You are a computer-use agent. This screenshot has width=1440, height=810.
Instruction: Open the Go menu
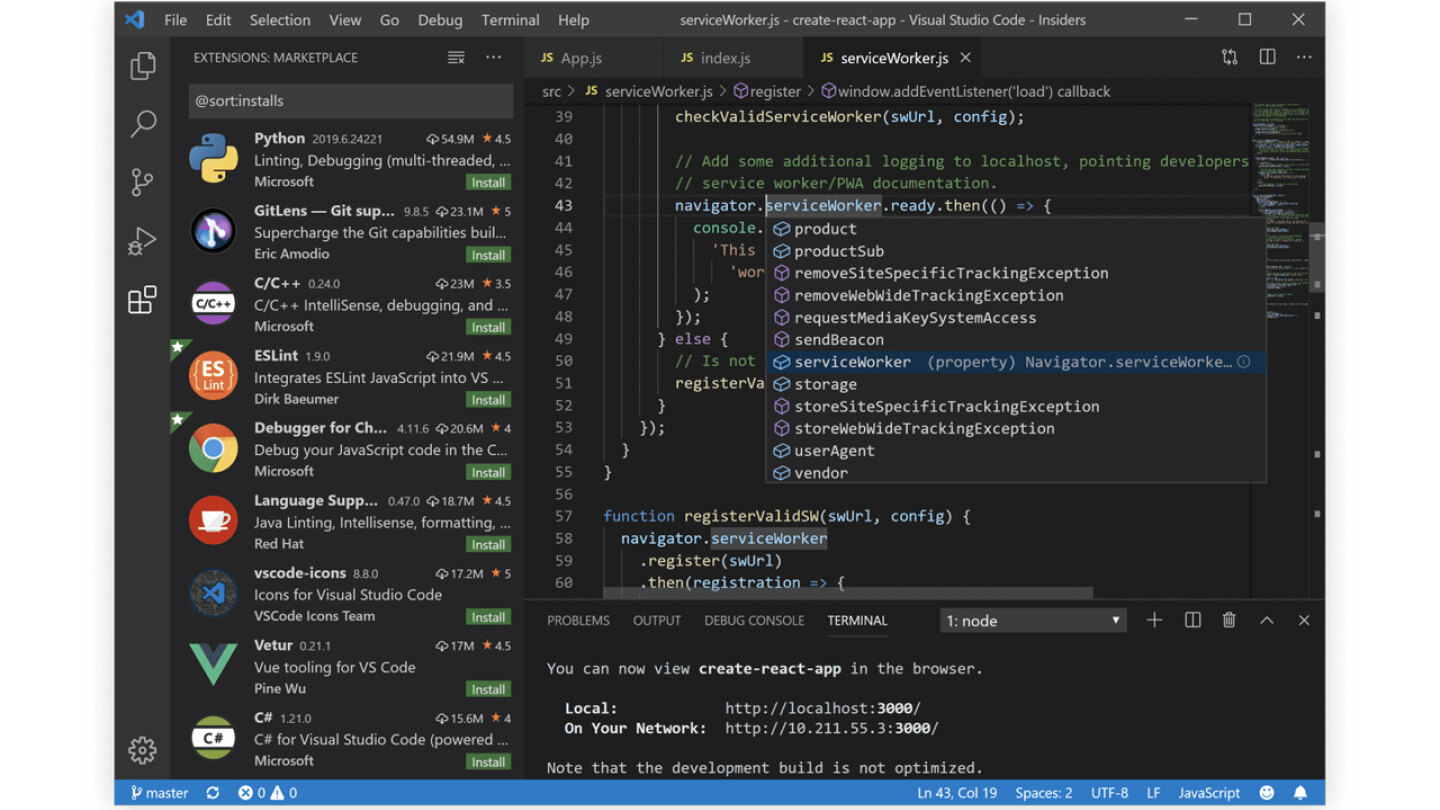coord(389,20)
